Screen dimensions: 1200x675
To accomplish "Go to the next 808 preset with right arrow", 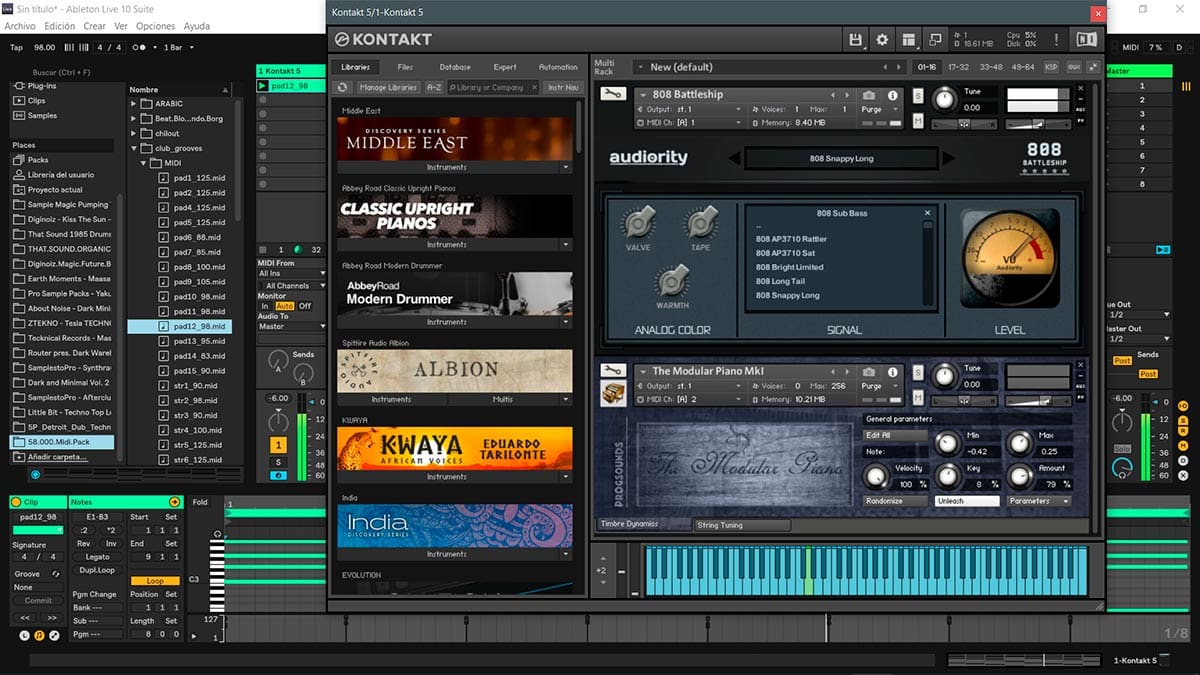I will tap(948, 158).
